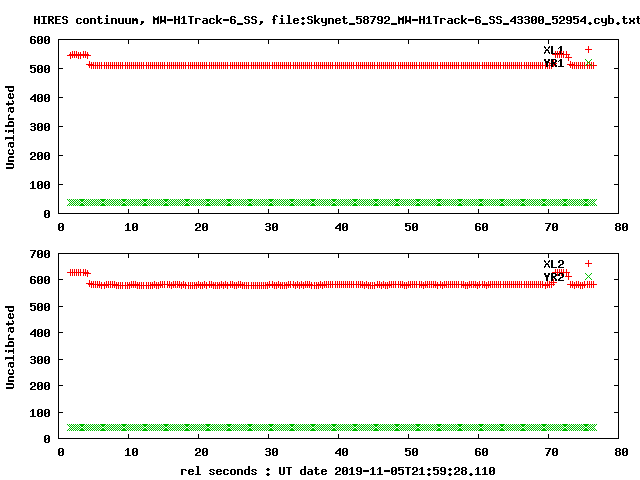Click the initial XL2 data cluster near 630

[x=79, y=273]
